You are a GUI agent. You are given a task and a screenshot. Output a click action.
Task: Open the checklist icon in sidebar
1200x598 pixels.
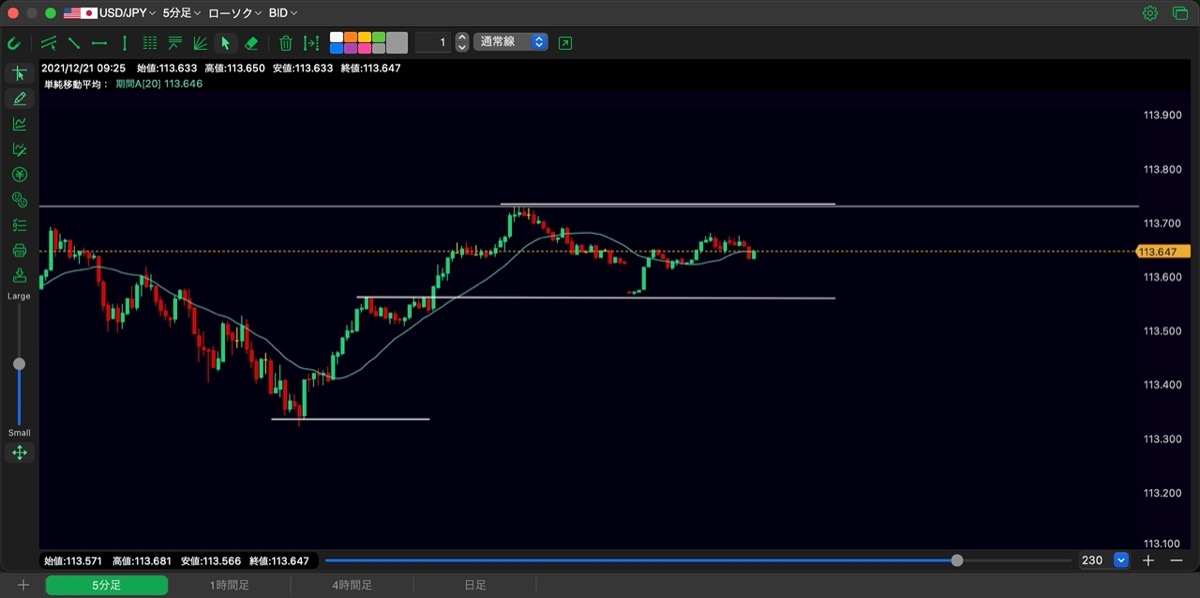coord(19,225)
